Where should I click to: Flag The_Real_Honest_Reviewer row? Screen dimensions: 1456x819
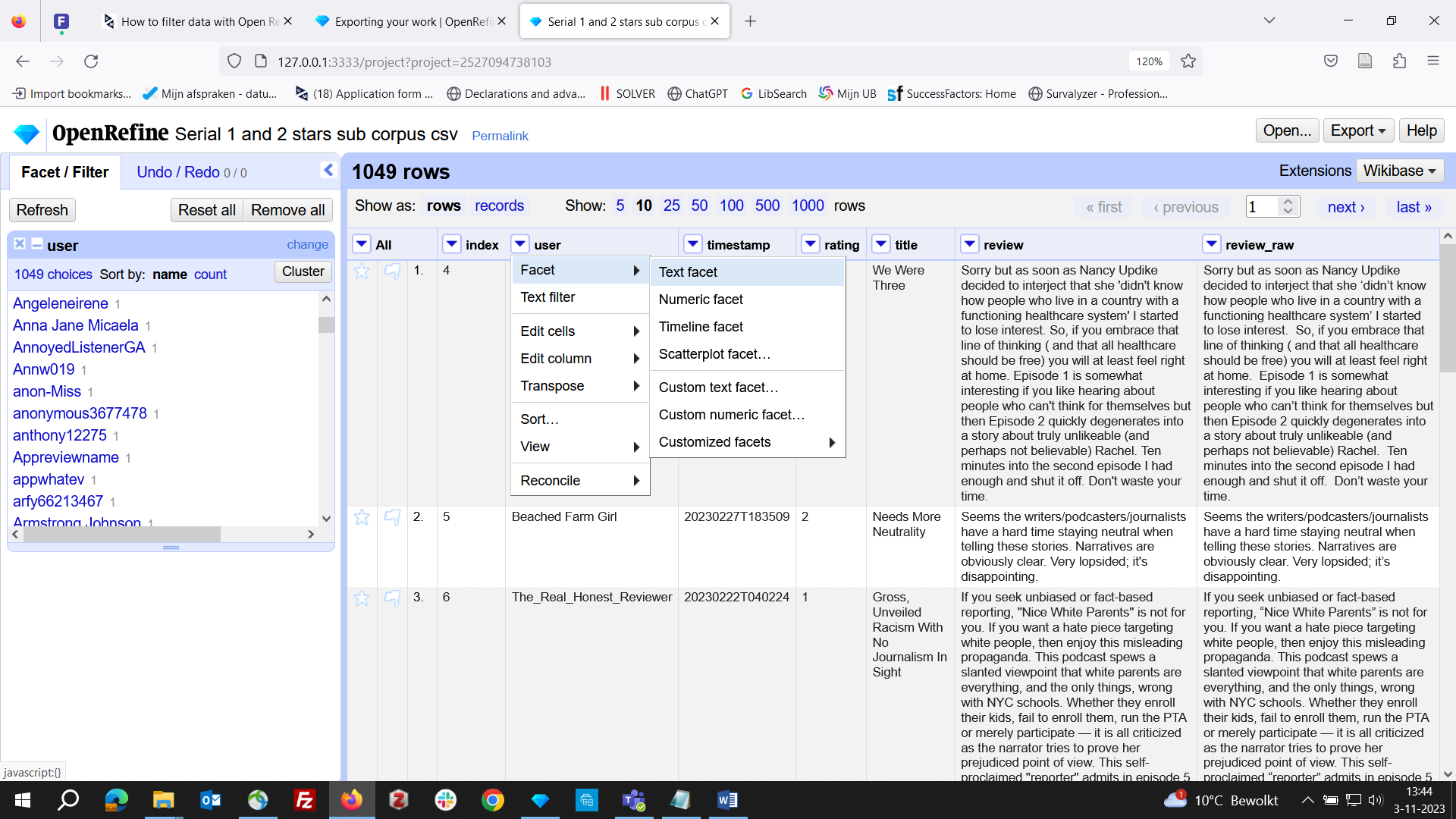click(x=392, y=598)
